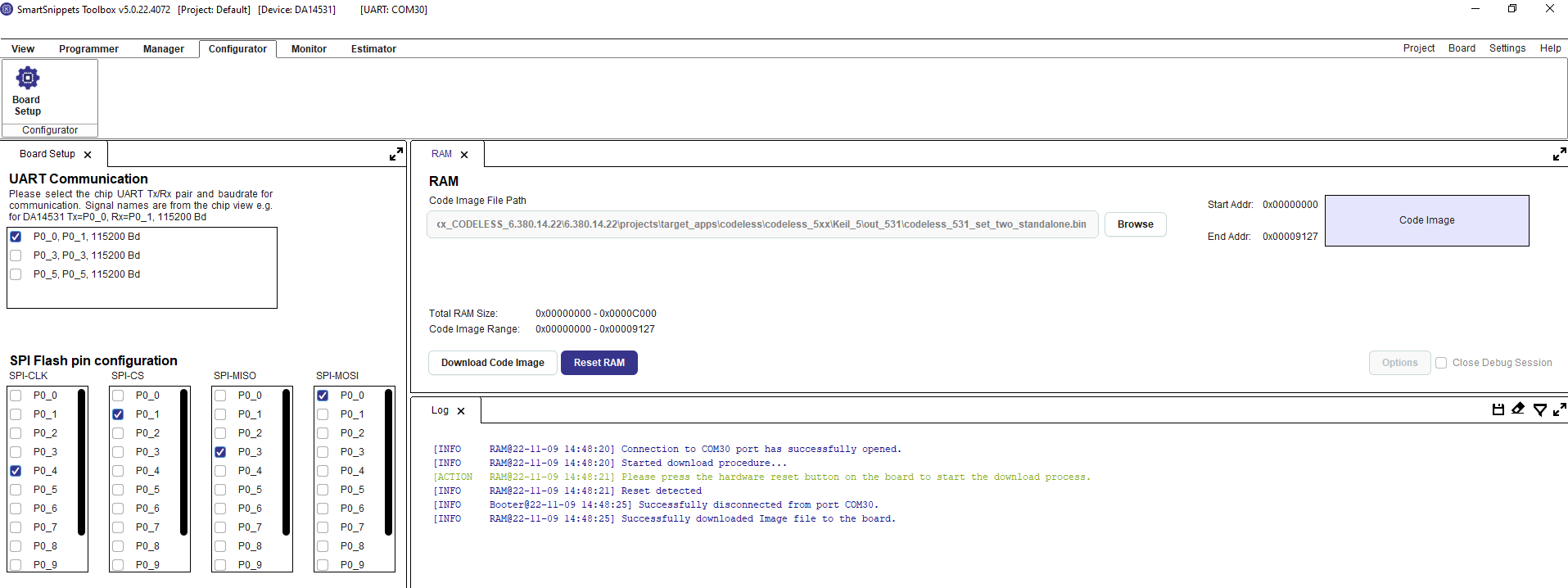Clear the log using the eraser icon

tap(1518, 409)
